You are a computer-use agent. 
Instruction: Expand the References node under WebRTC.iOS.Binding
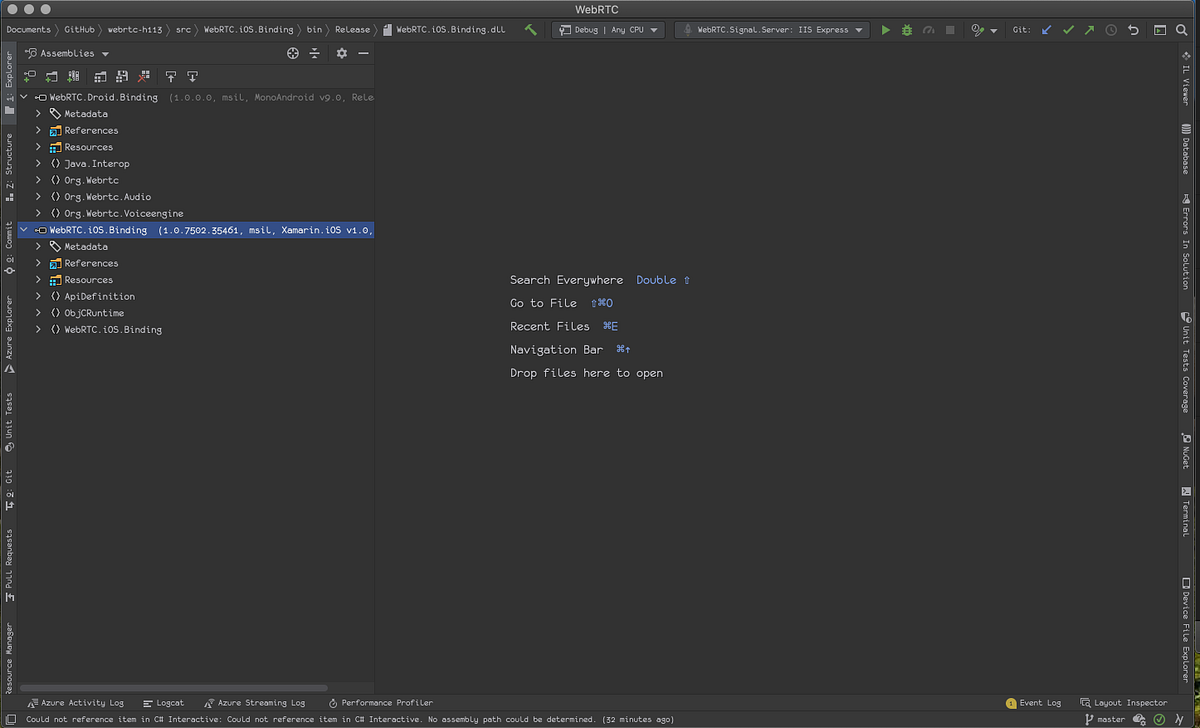coord(37,263)
